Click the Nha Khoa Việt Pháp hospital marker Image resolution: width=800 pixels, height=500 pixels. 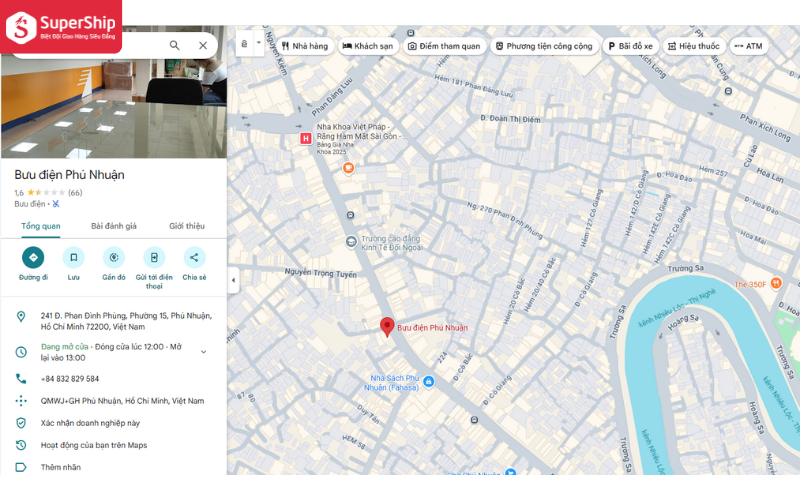pyautogui.click(x=306, y=138)
